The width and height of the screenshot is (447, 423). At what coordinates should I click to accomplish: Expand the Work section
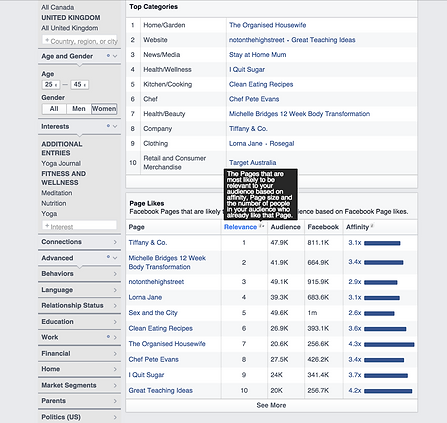(x=79, y=337)
